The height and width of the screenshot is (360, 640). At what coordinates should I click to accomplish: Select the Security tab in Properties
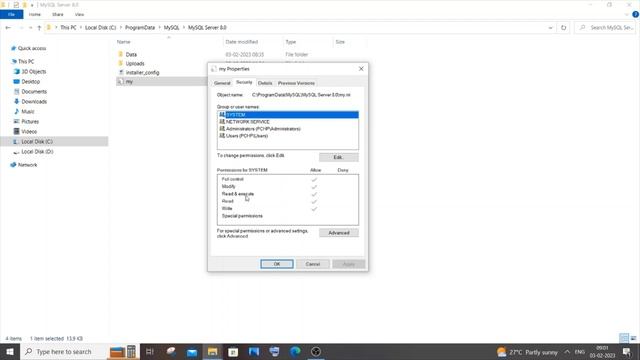tap(244, 82)
